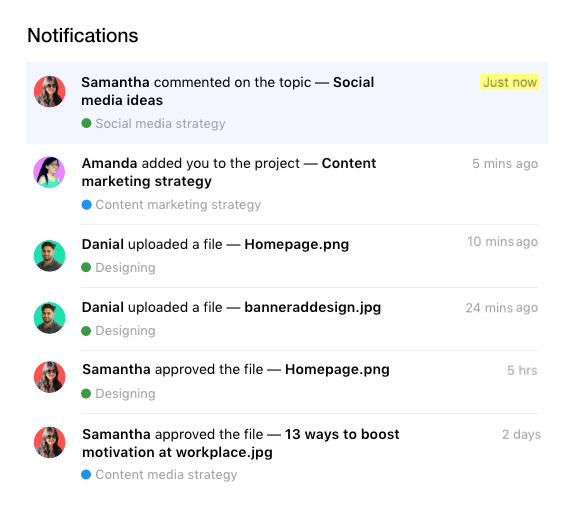
Task: Click Samantha's avatar on Homepage.png approval
Action: [50, 377]
